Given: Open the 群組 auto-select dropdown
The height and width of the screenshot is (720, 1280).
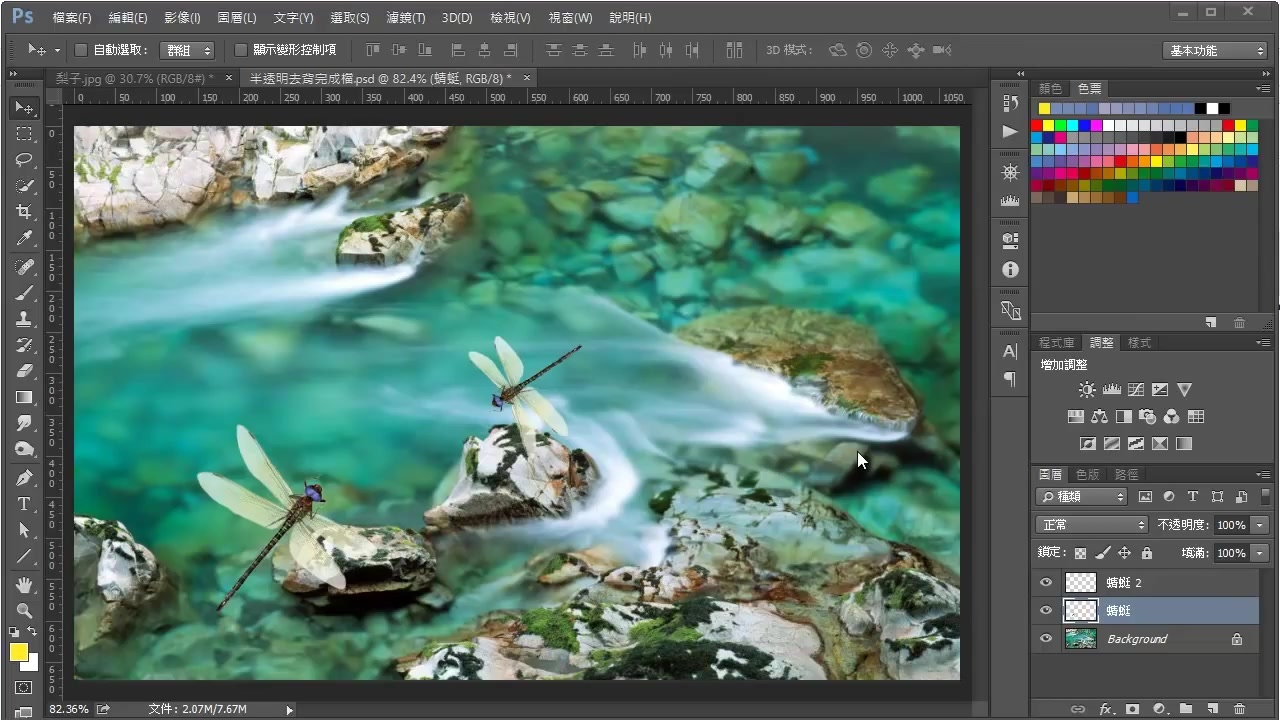Looking at the screenshot, I should point(187,50).
